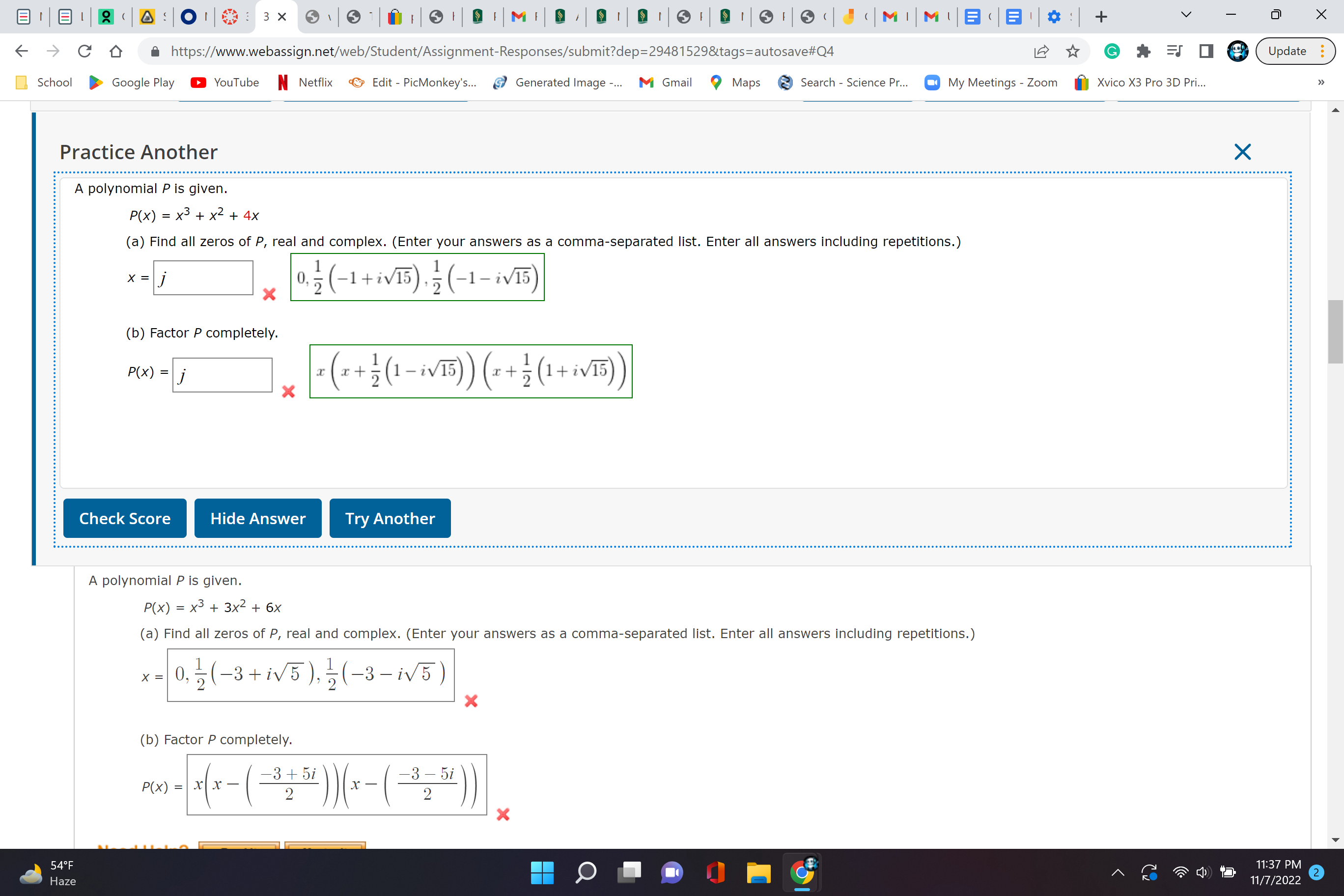The image size is (1344, 896).
Task: Open the tab search chevron
Action: click(1185, 15)
